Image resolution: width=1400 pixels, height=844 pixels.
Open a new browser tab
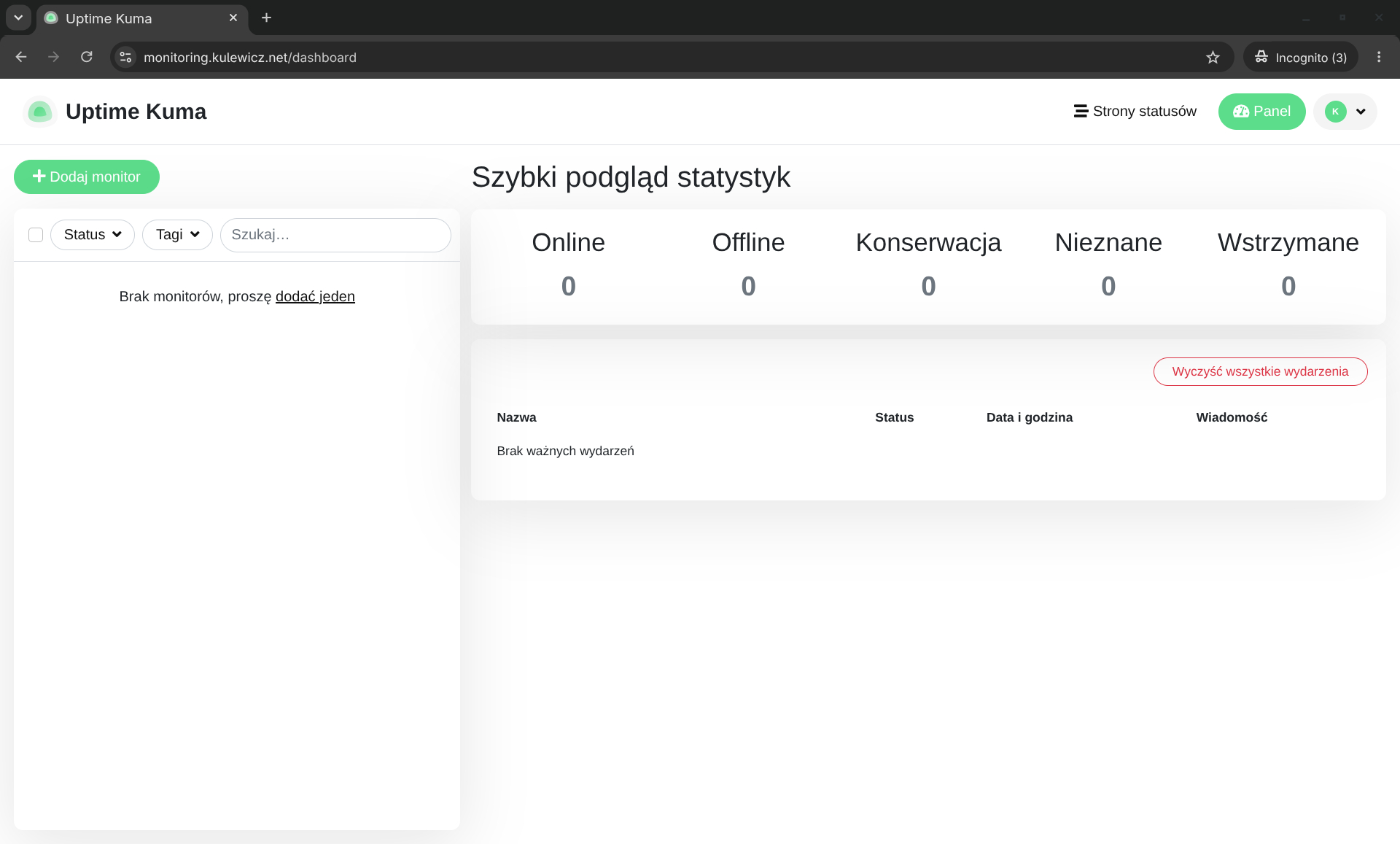point(266,18)
